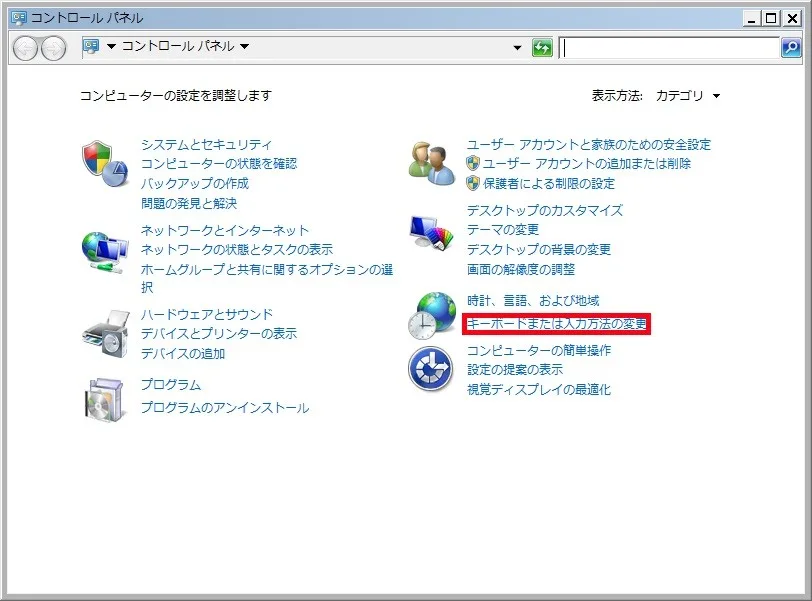The height and width of the screenshot is (601, 812).
Task: Click 保護者による制限の設定 link
Action: pyautogui.click(x=549, y=183)
